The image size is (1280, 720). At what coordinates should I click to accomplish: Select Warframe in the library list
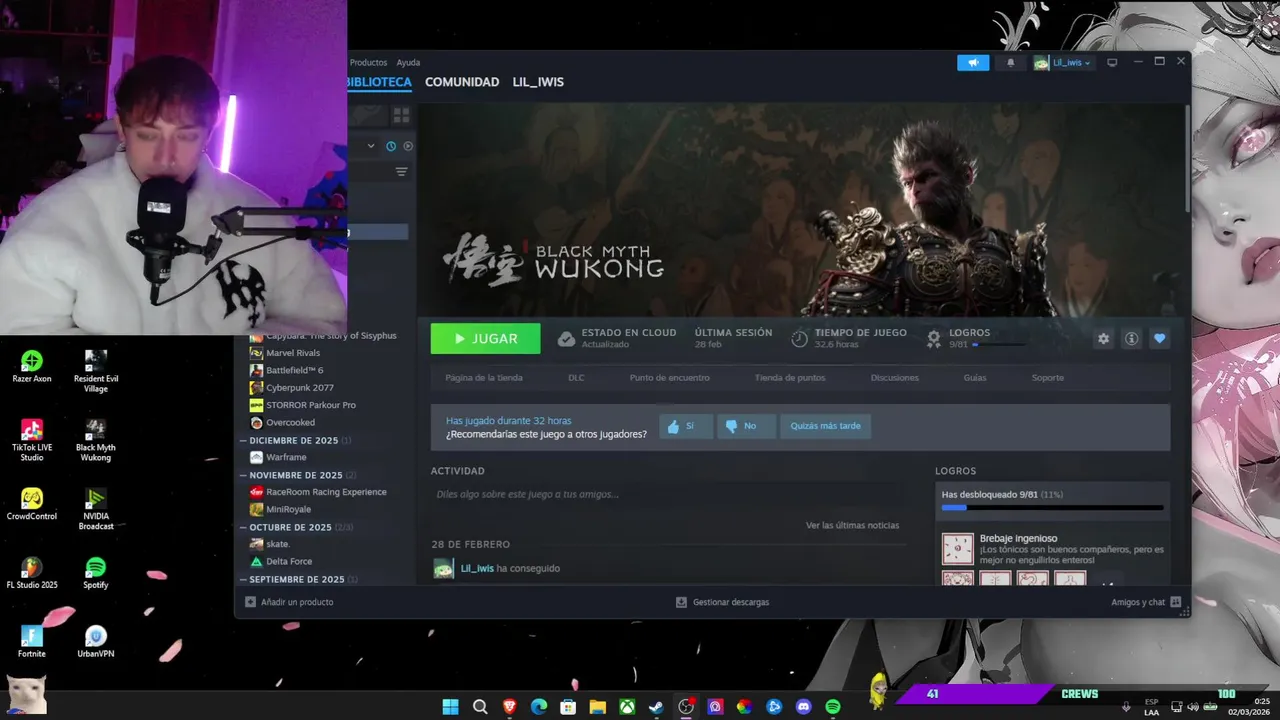pyautogui.click(x=286, y=457)
